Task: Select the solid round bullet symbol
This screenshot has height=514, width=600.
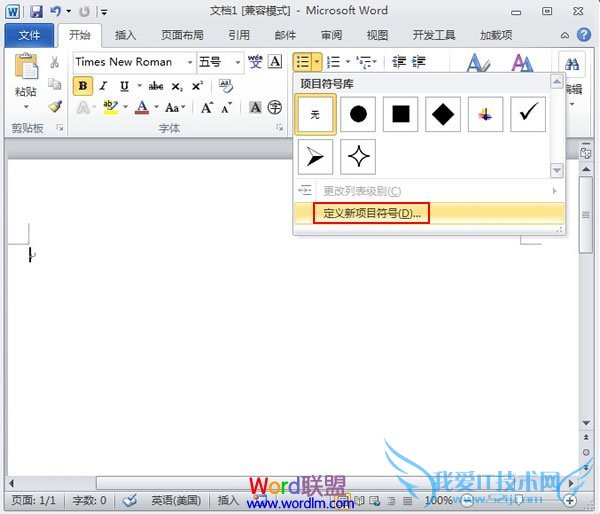Action: click(x=357, y=115)
